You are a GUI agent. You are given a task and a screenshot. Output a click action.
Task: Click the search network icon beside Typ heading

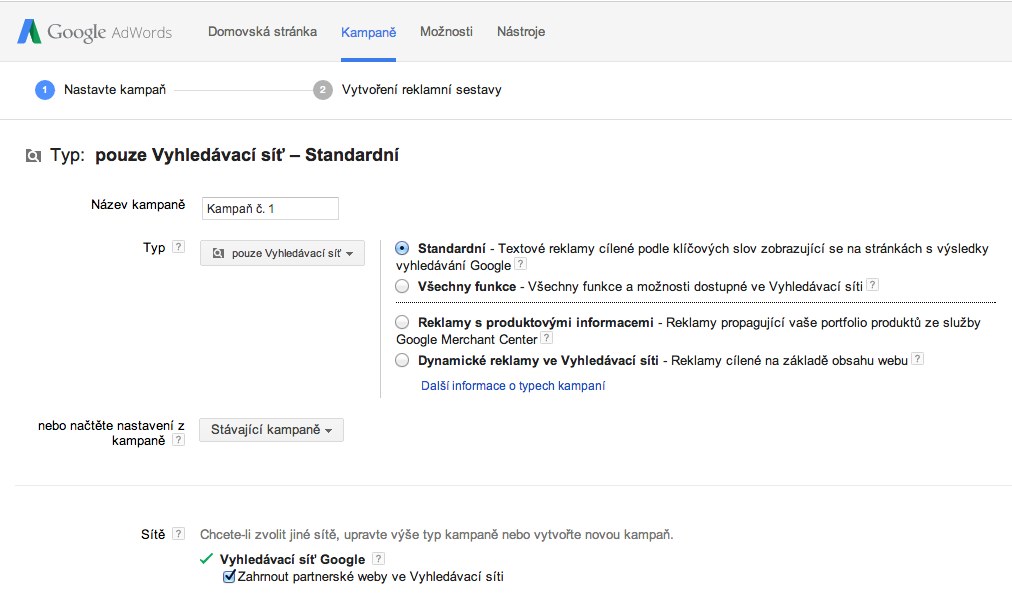click(x=33, y=155)
